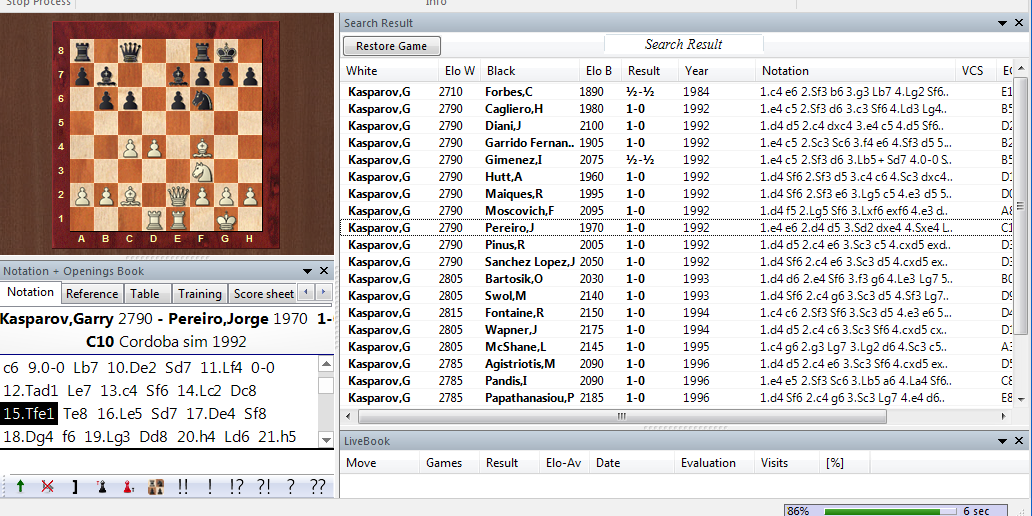Open Notation + Openings Book panel dropdown arrow
The image size is (1032, 516).
307,271
